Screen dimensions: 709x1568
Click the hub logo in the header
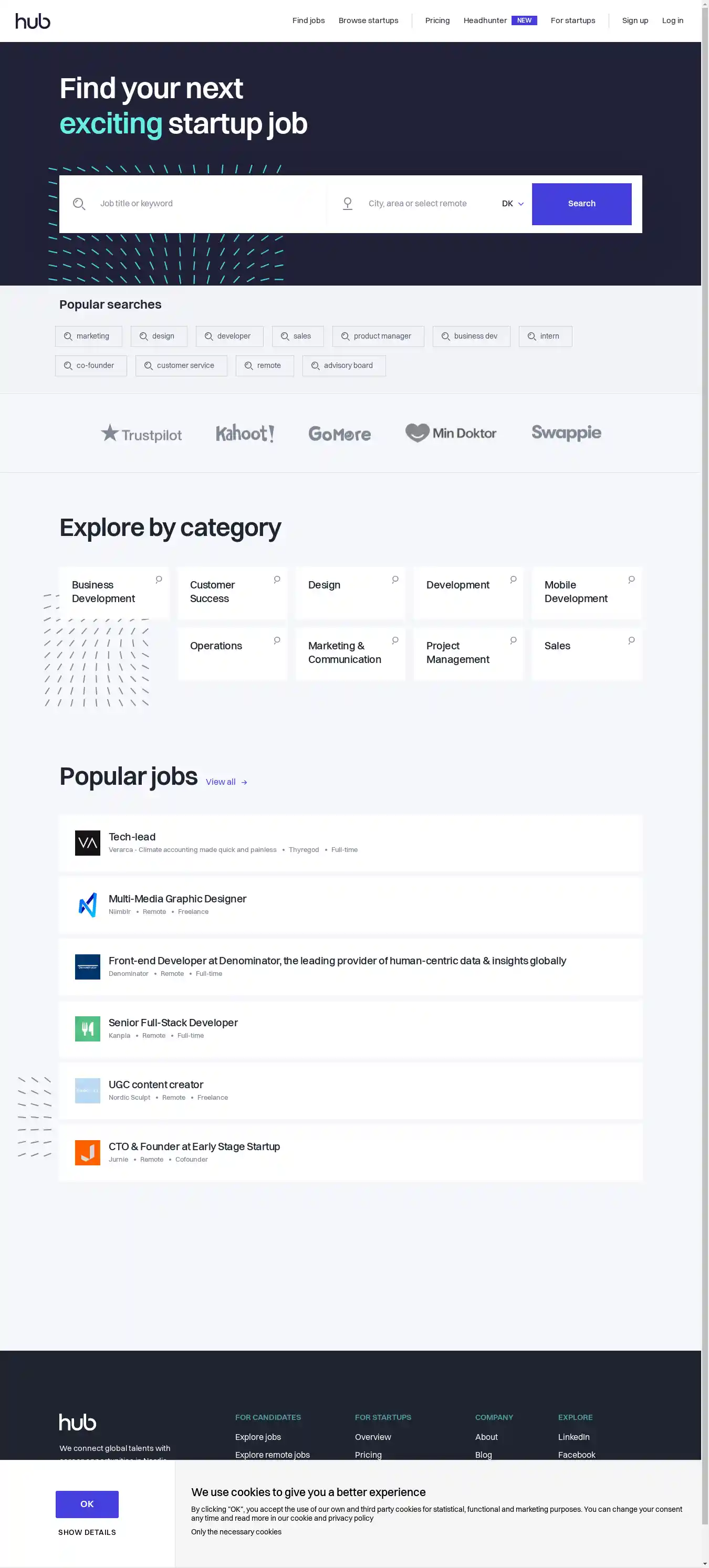(x=33, y=20)
